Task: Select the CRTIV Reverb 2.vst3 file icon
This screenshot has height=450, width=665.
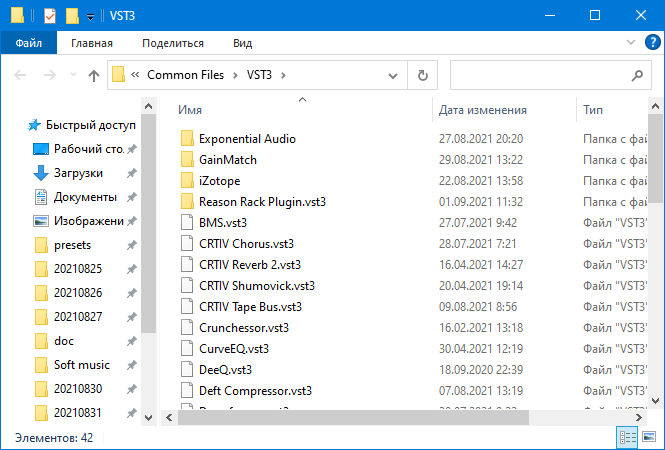Action: 187,264
